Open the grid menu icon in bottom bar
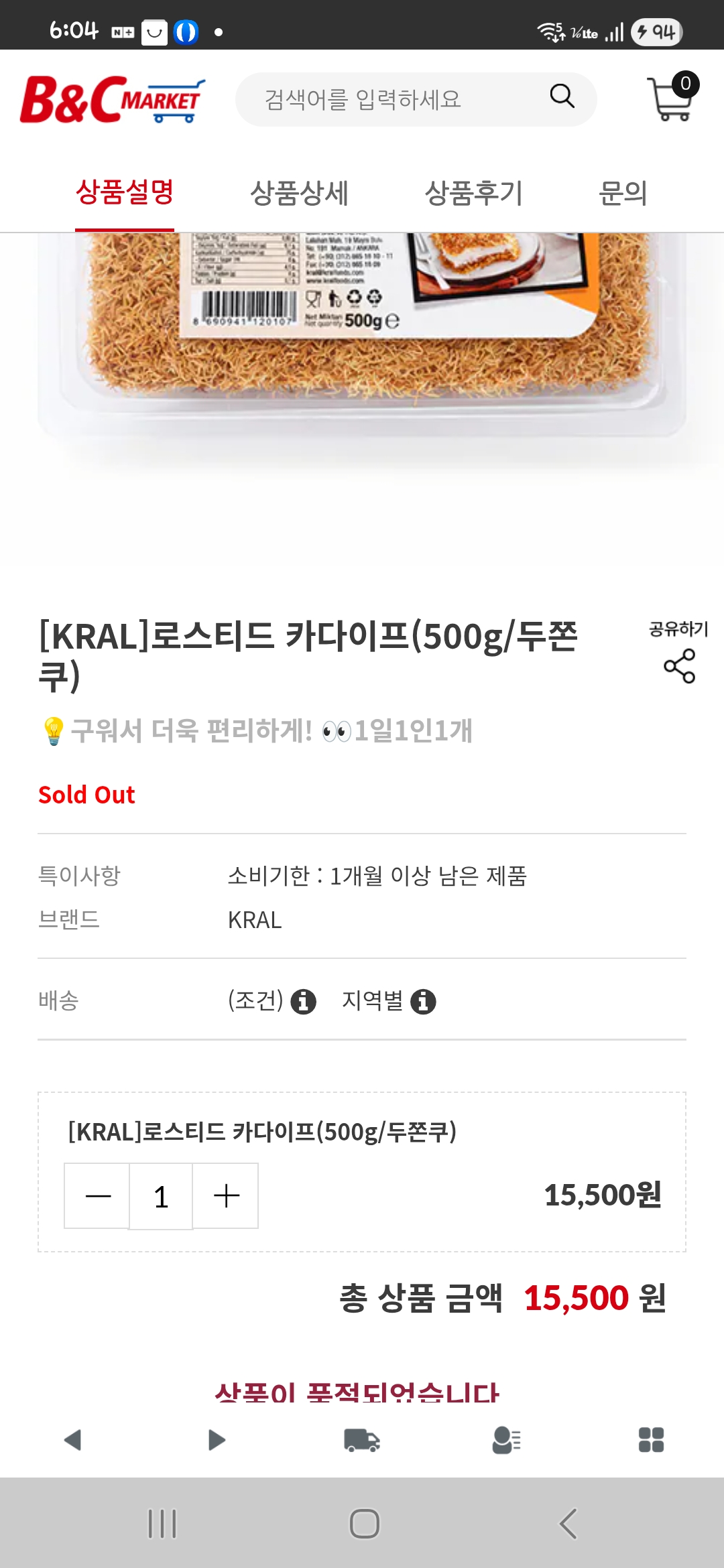Image resolution: width=724 pixels, height=1568 pixels. 651,1439
